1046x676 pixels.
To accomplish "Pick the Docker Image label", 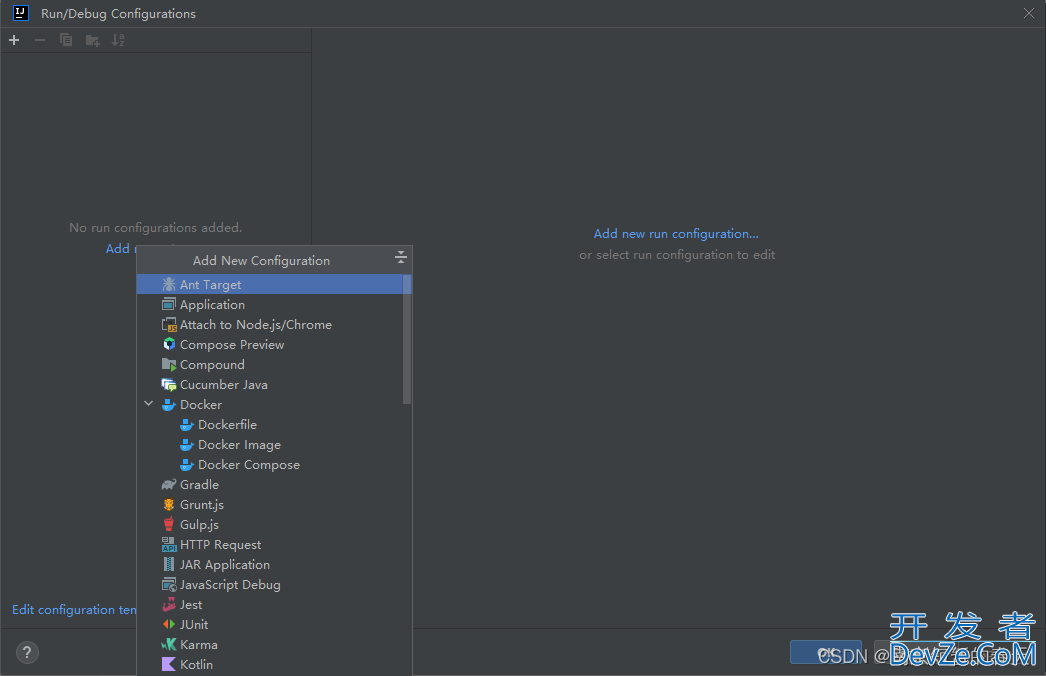I will point(239,444).
